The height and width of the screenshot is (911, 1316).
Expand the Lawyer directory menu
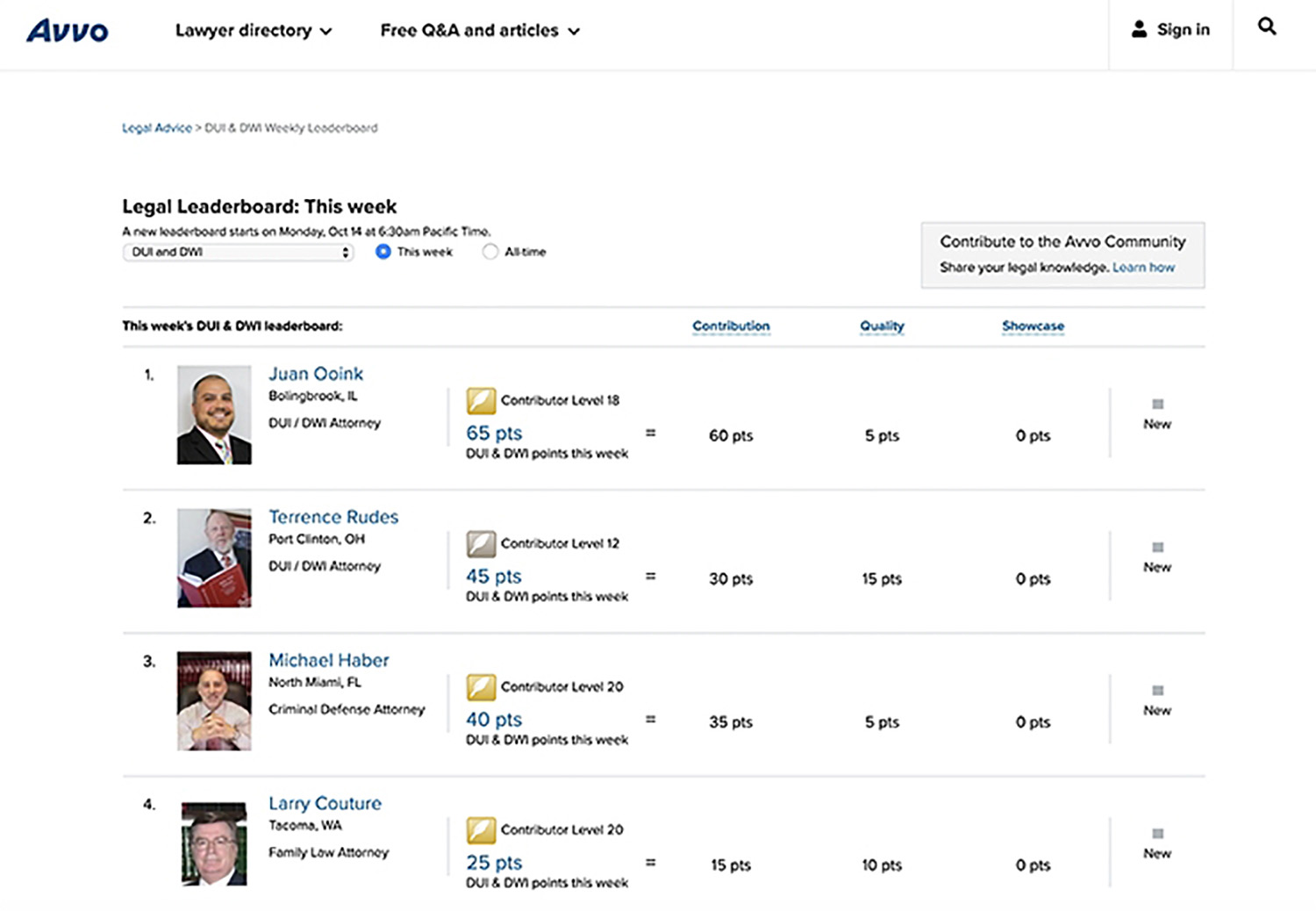point(254,31)
